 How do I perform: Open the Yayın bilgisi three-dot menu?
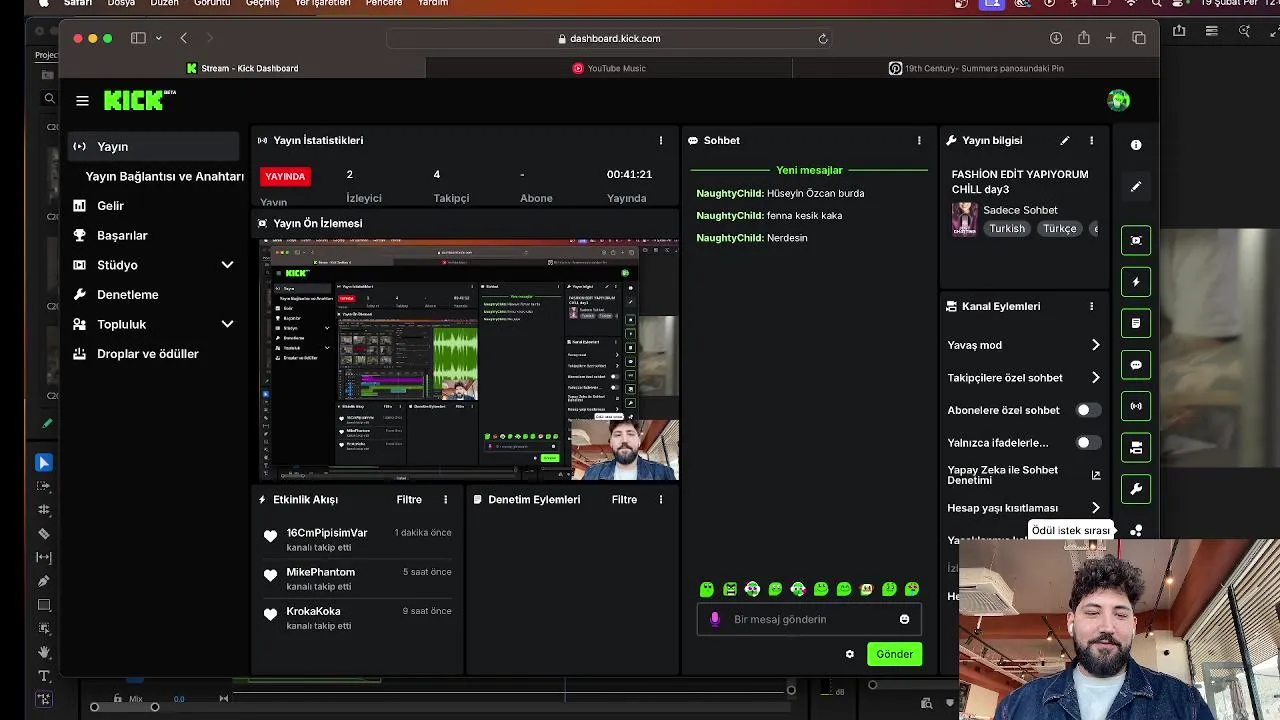click(1091, 141)
